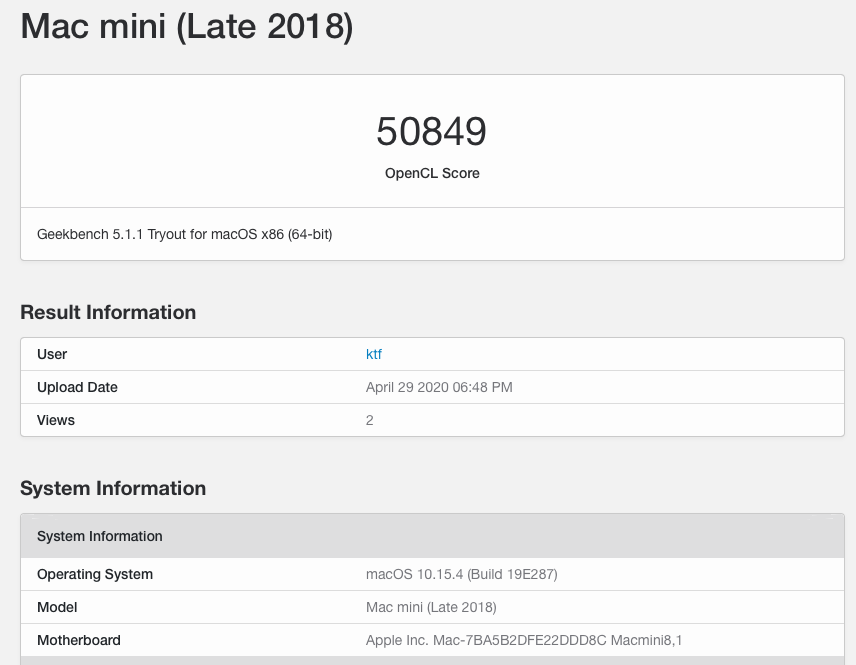Click the 'OpenCL Score' label

(432, 173)
